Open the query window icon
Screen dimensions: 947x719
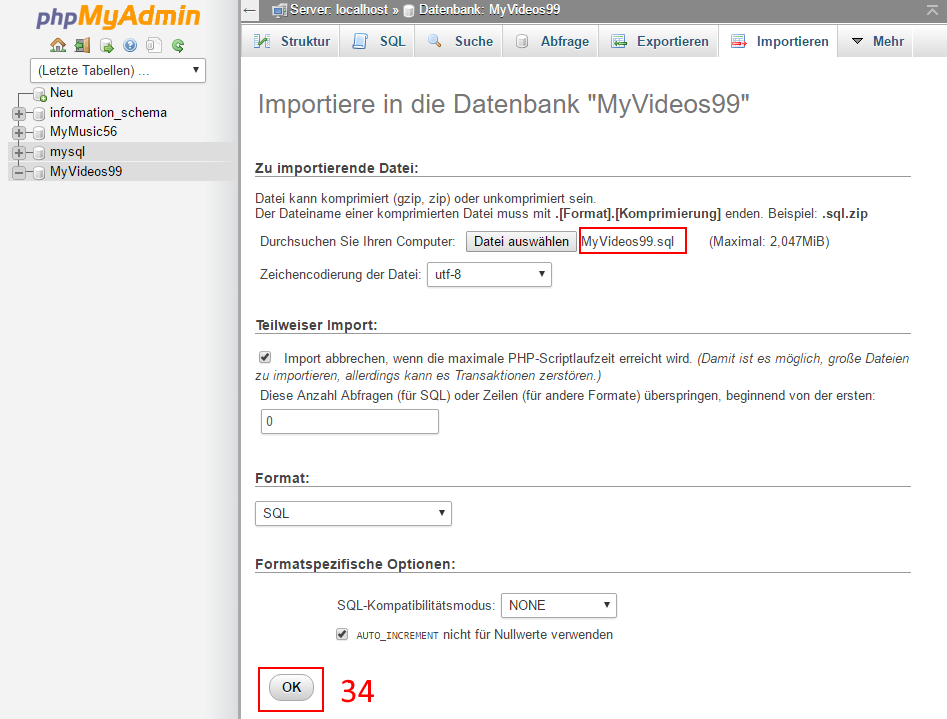coord(106,45)
